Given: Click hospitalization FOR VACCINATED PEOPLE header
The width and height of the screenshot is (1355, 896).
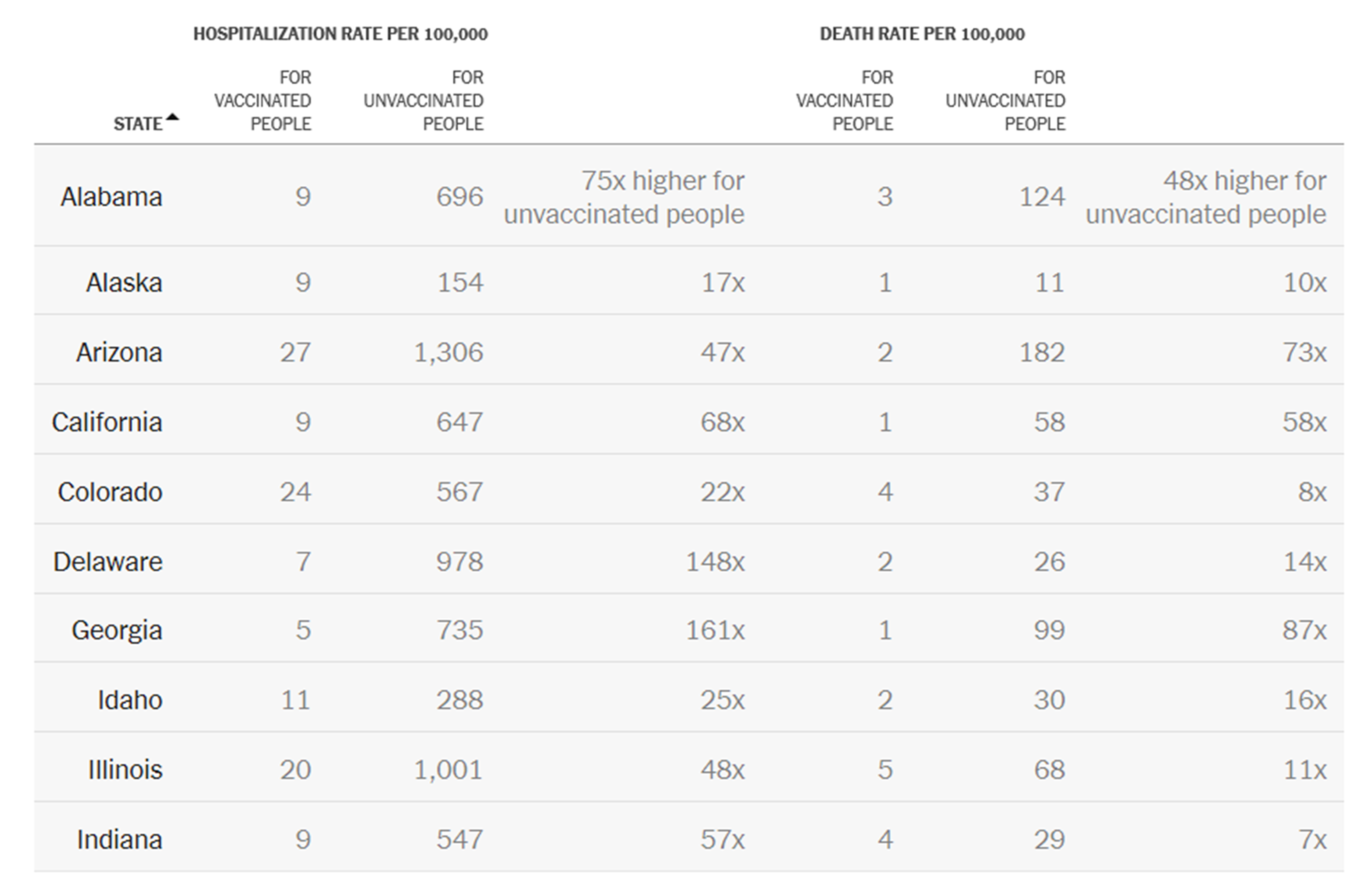Looking at the screenshot, I should pos(263,100).
